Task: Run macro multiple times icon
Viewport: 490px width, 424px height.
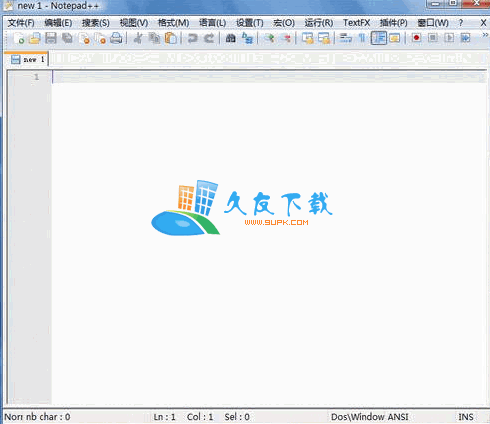Action: pos(465,38)
